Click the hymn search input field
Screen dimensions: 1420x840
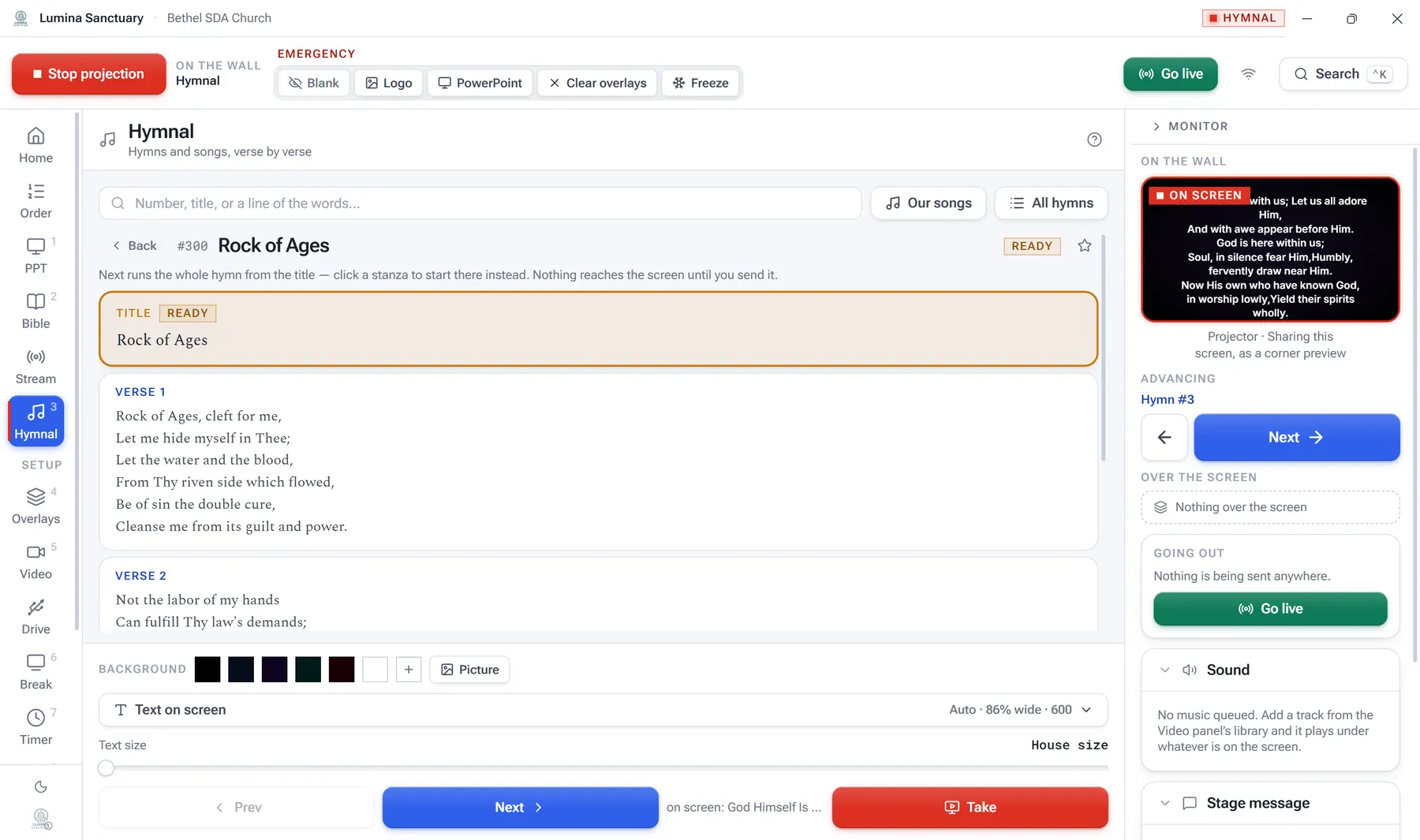480,203
